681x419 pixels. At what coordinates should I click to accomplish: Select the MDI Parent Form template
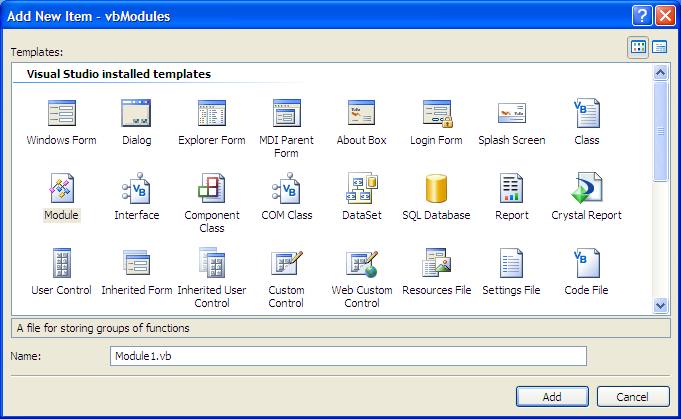(286, 114)
